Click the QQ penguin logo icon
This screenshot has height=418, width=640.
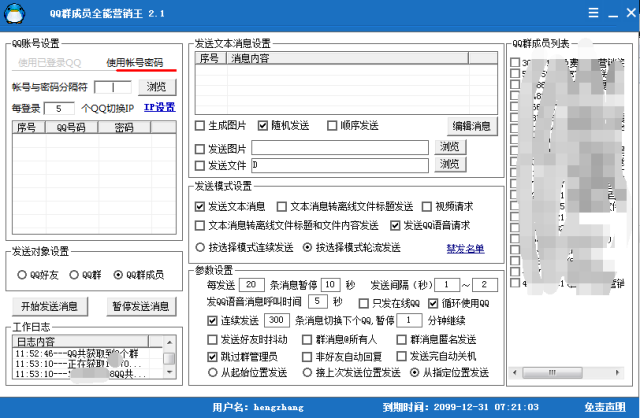point(15,13)
